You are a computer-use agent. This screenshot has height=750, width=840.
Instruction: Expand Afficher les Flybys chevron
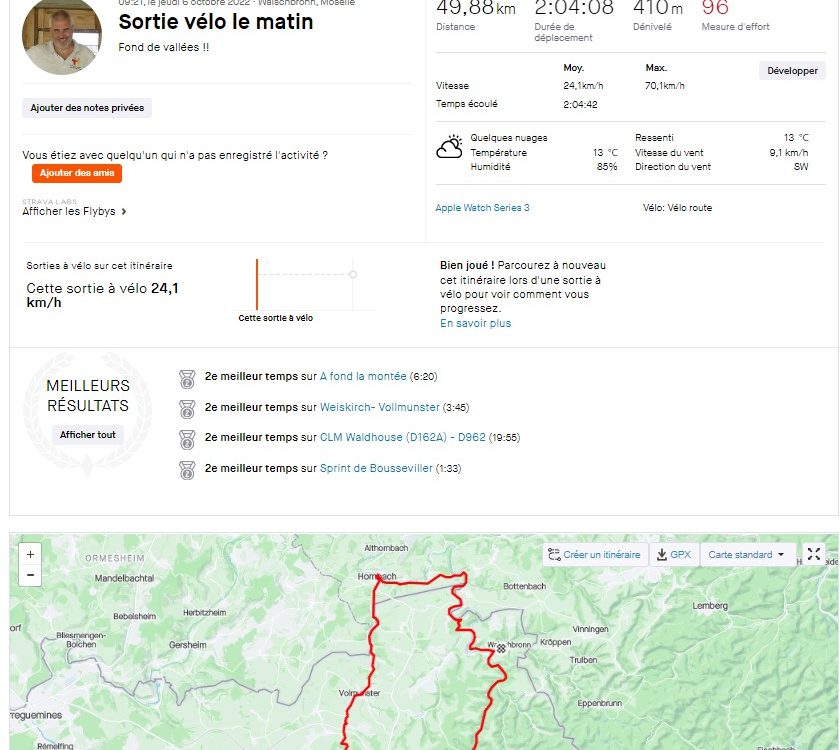pos(124,212)
